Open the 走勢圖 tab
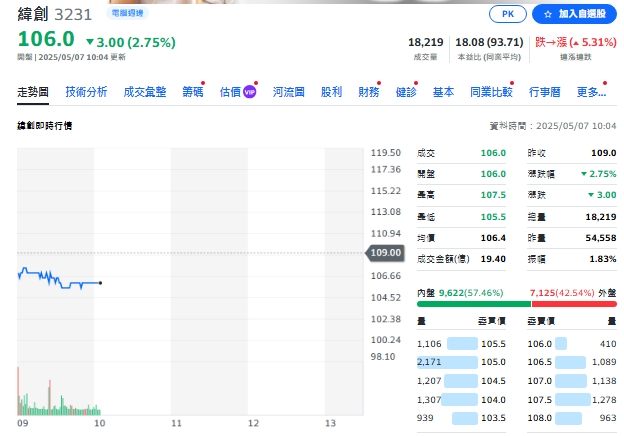The height and width of the screenshot is (436, 624). tap(33, 92)
